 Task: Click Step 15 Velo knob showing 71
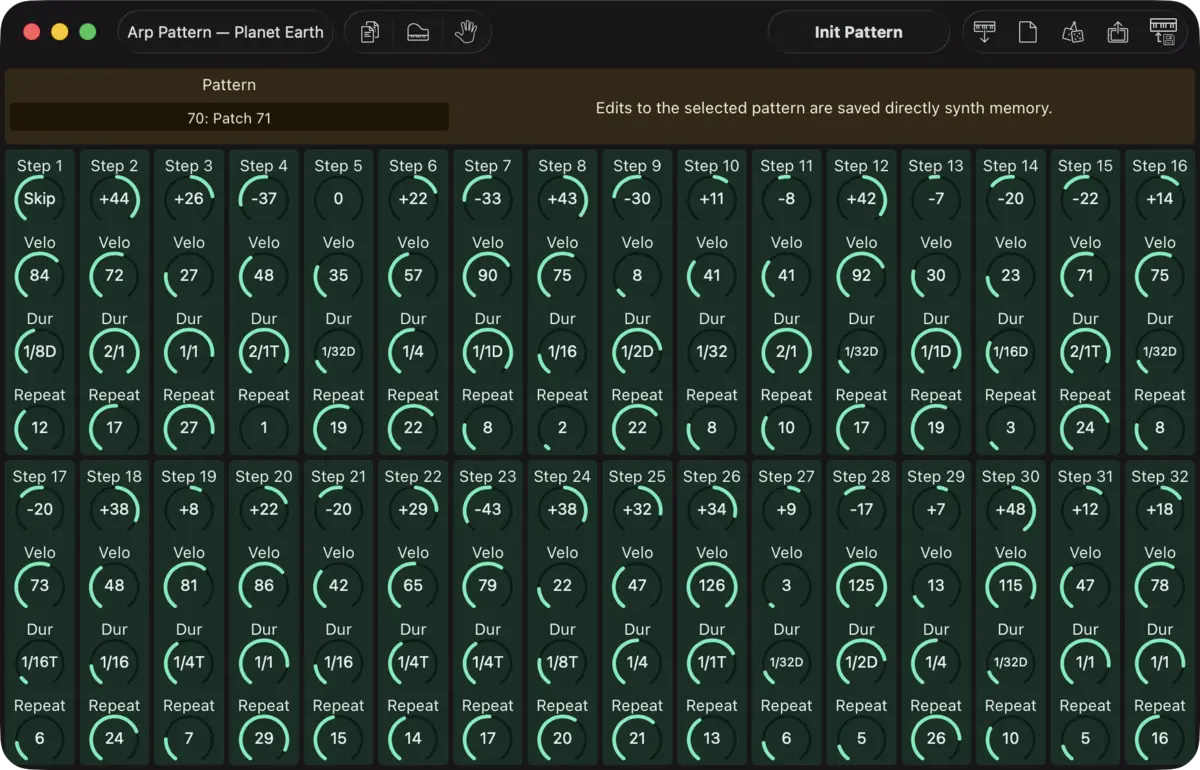[x=1085, y=275]
